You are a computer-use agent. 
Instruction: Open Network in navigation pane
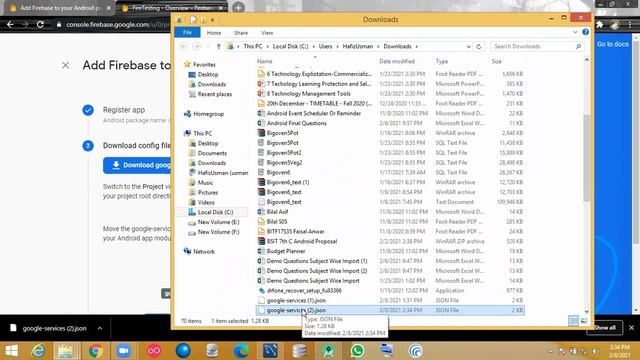pos(200,251)
